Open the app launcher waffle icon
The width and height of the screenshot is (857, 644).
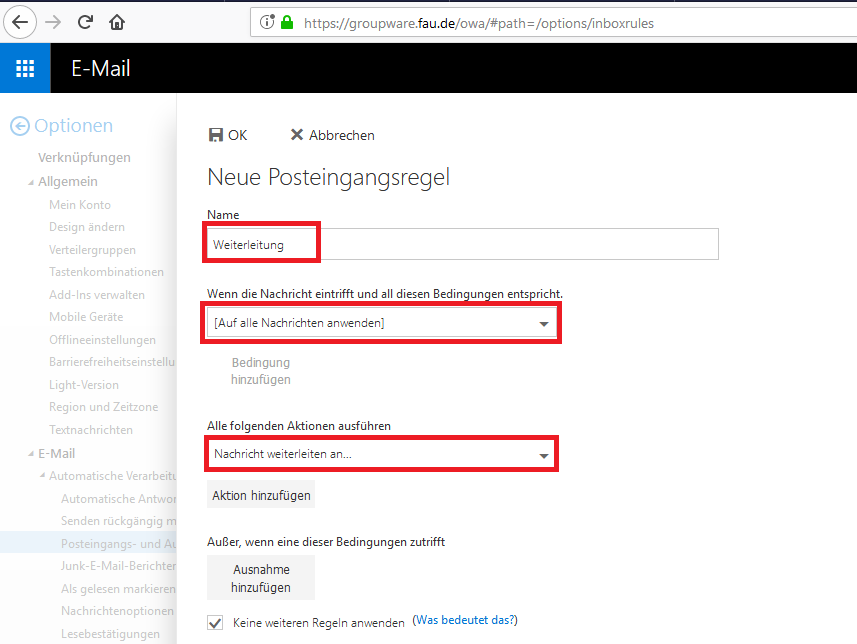pos(25,69)
